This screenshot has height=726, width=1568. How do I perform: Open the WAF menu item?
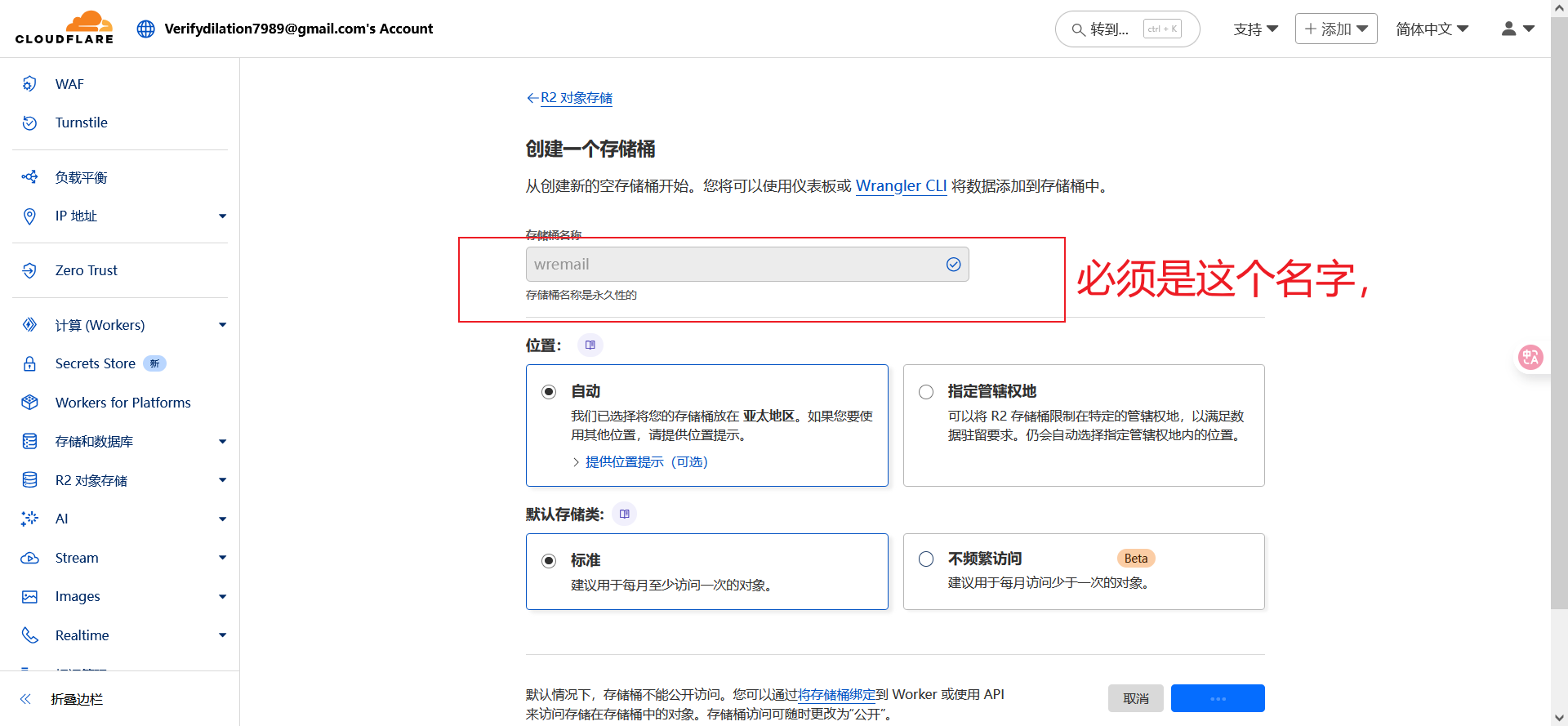pyautogui.click(x=69, y=84)
